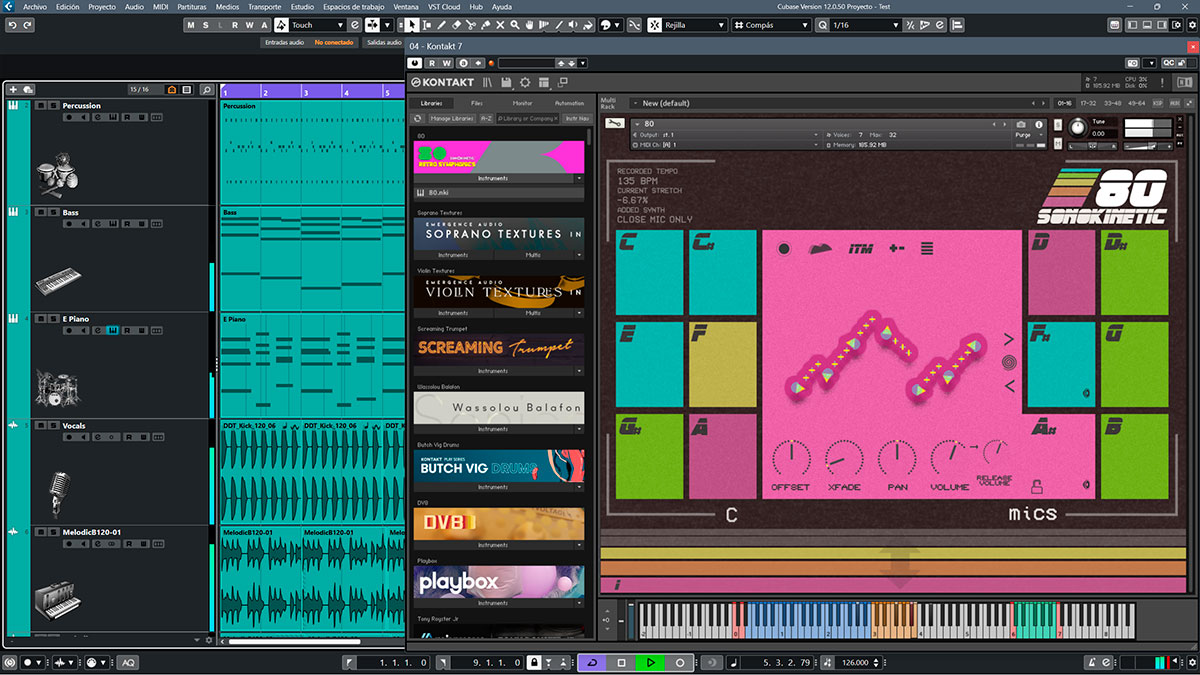
Task: Select the Glue tool
Action: click(485, 25)
